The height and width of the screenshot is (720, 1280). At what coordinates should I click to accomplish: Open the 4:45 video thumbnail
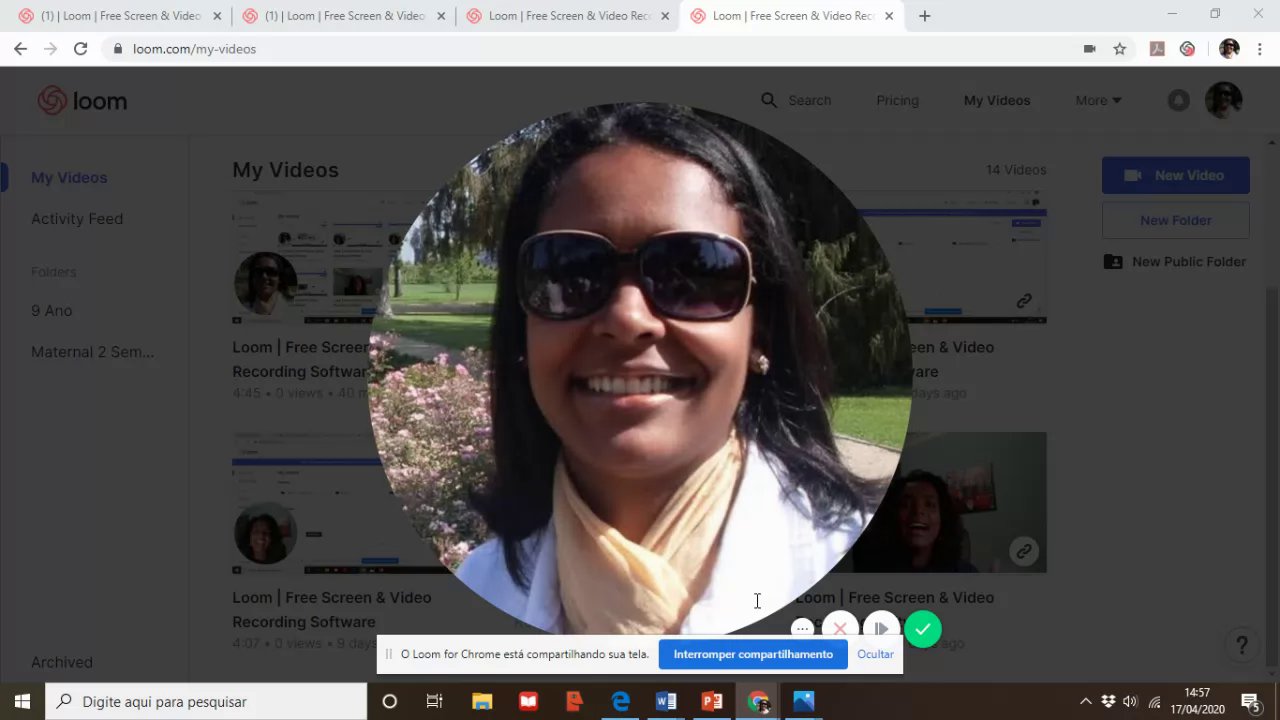[x=305, y=257]
